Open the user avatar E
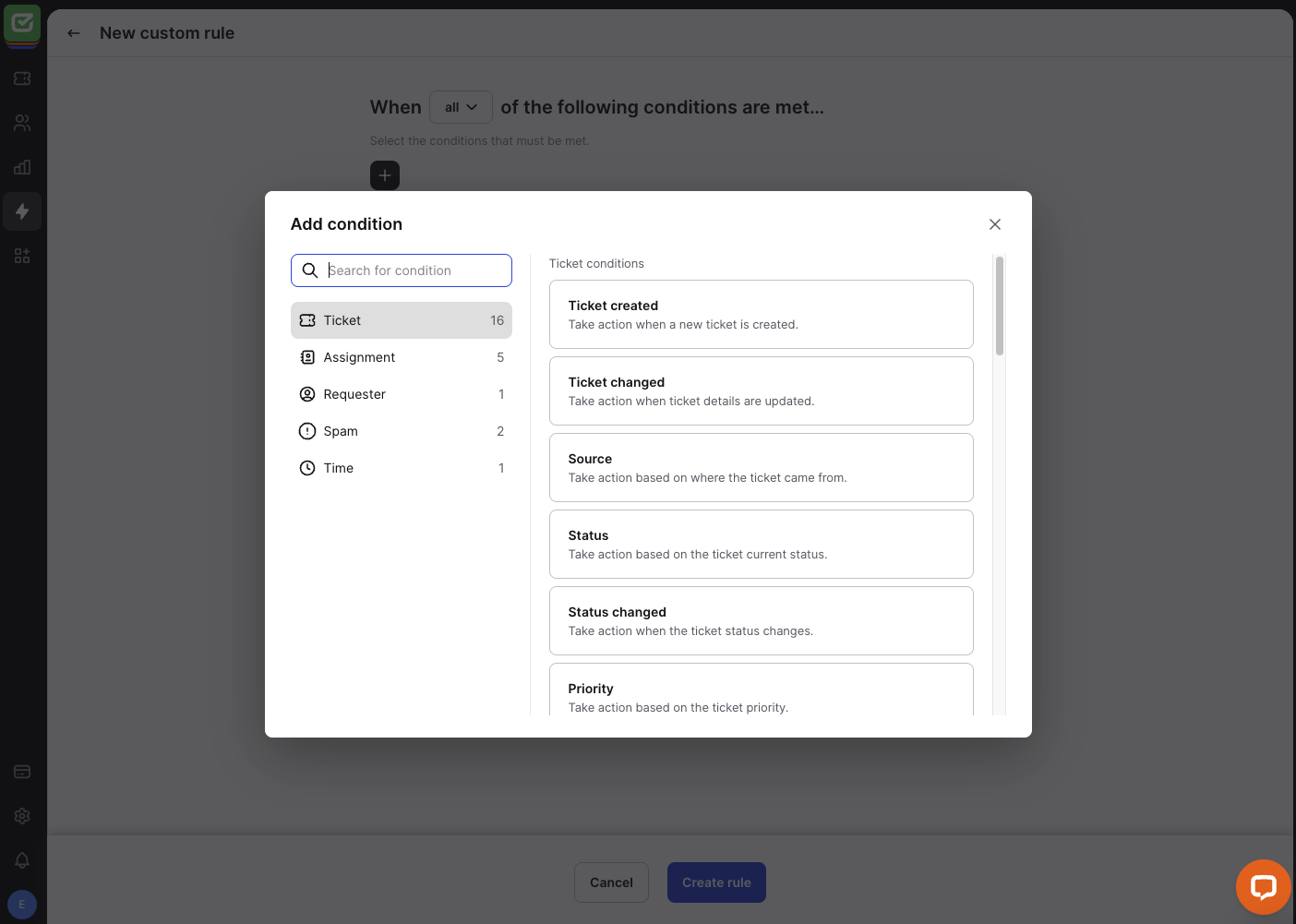Image resolution: width=1296 pixels, height=924 pixels. (x=22, y=905)
